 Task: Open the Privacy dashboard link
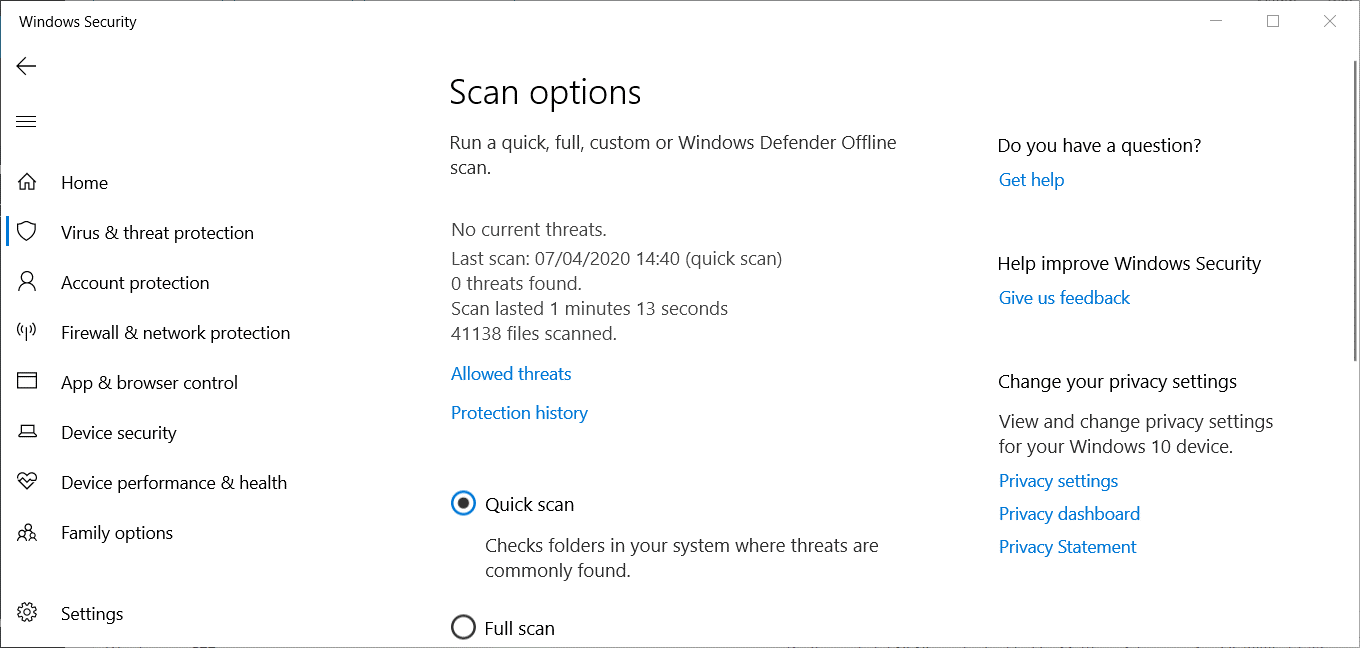(x=1069, y=513)
